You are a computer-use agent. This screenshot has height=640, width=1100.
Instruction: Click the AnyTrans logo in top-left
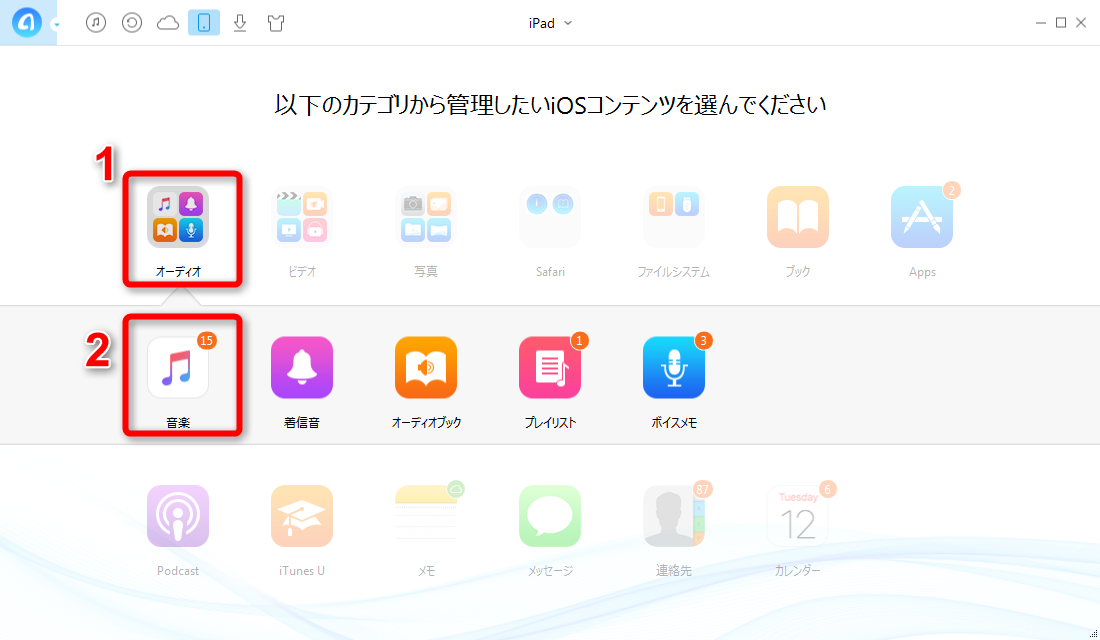pyautogui.click(x=27, y=22)
